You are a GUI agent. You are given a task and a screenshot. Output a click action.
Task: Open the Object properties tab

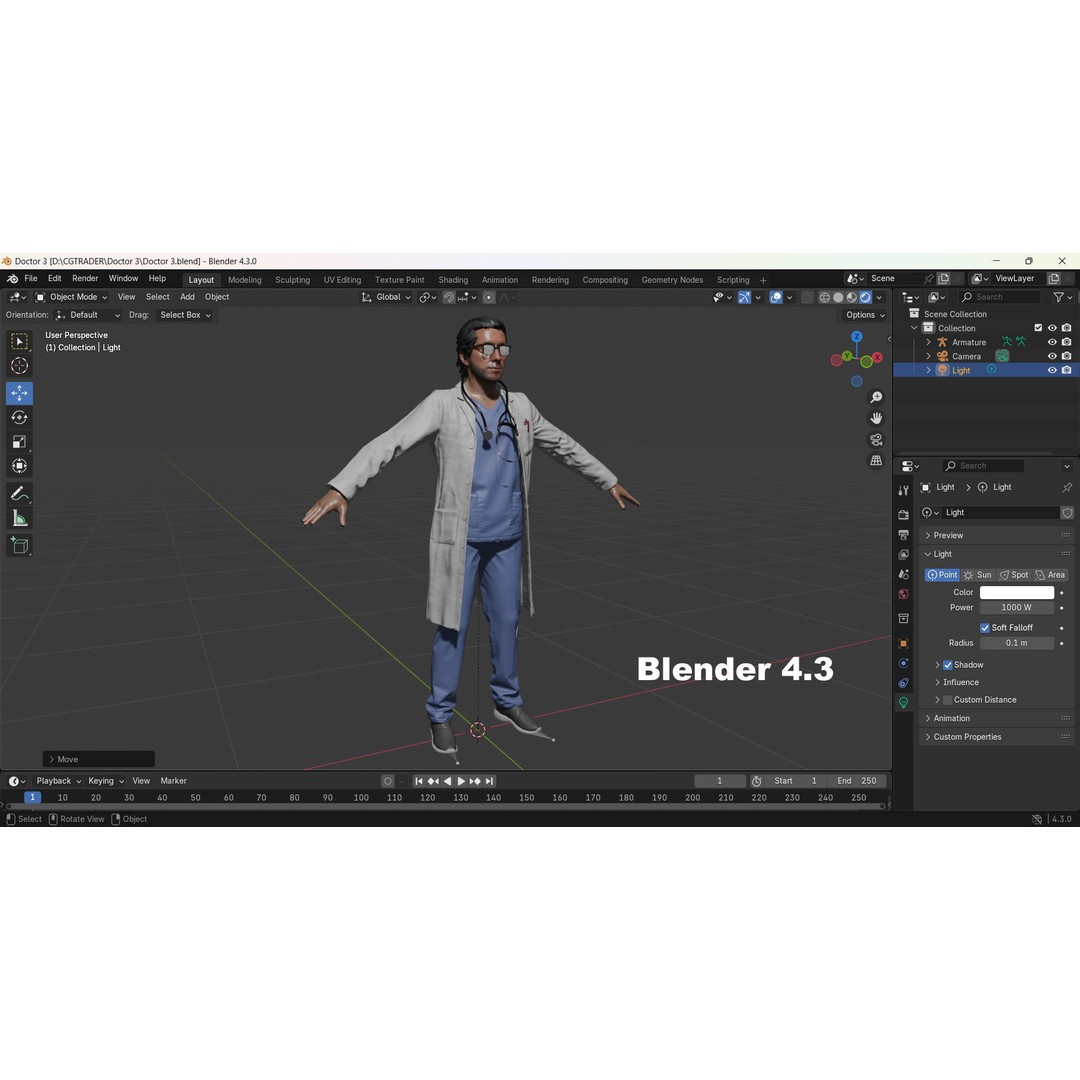904,643
